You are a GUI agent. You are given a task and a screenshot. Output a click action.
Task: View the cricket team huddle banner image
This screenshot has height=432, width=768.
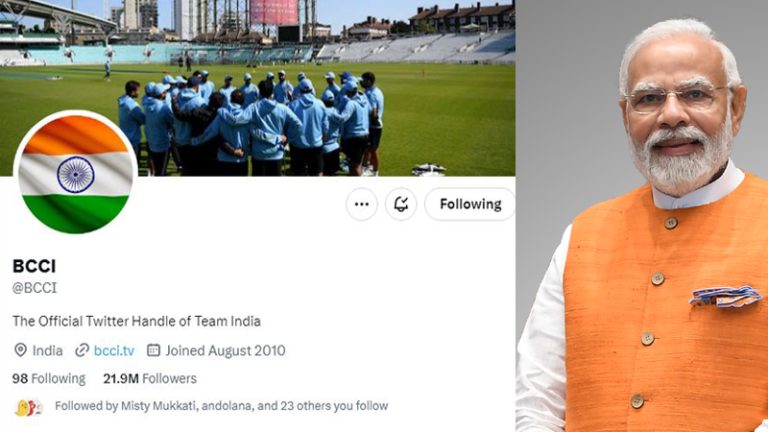click(258, 88)
